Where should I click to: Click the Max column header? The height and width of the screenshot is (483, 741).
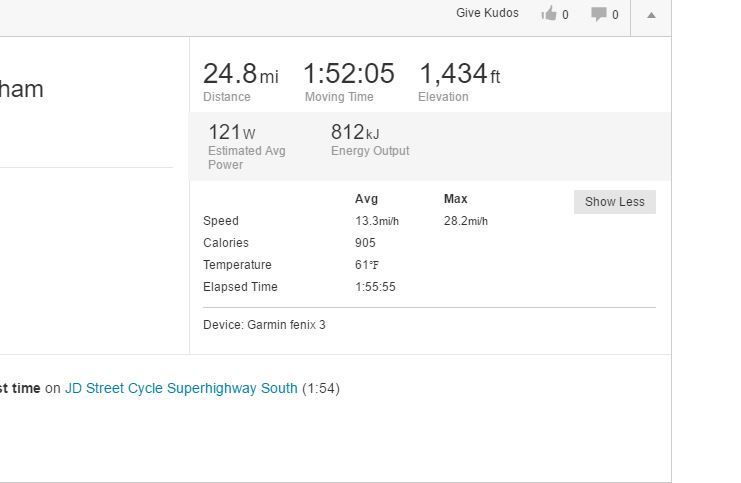click(x=456, y=199)
